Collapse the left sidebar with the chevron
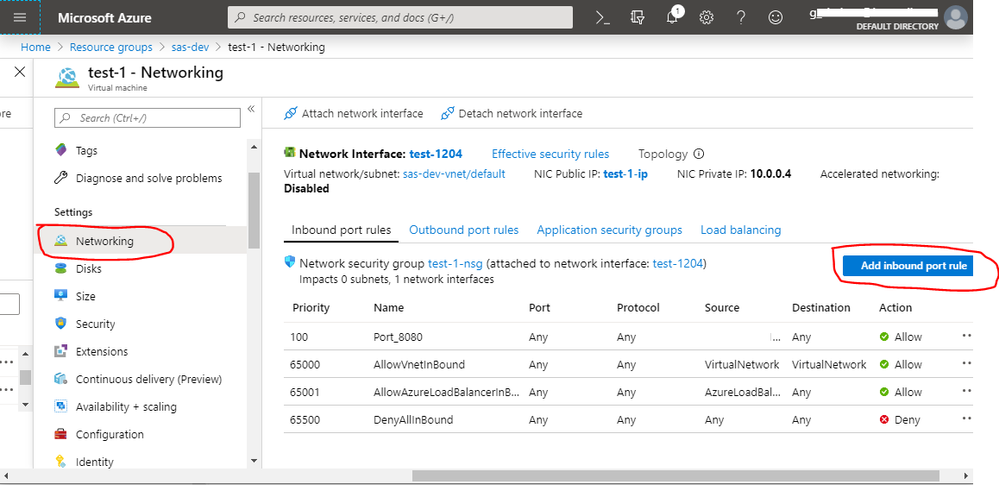 (x=251, y=109)
